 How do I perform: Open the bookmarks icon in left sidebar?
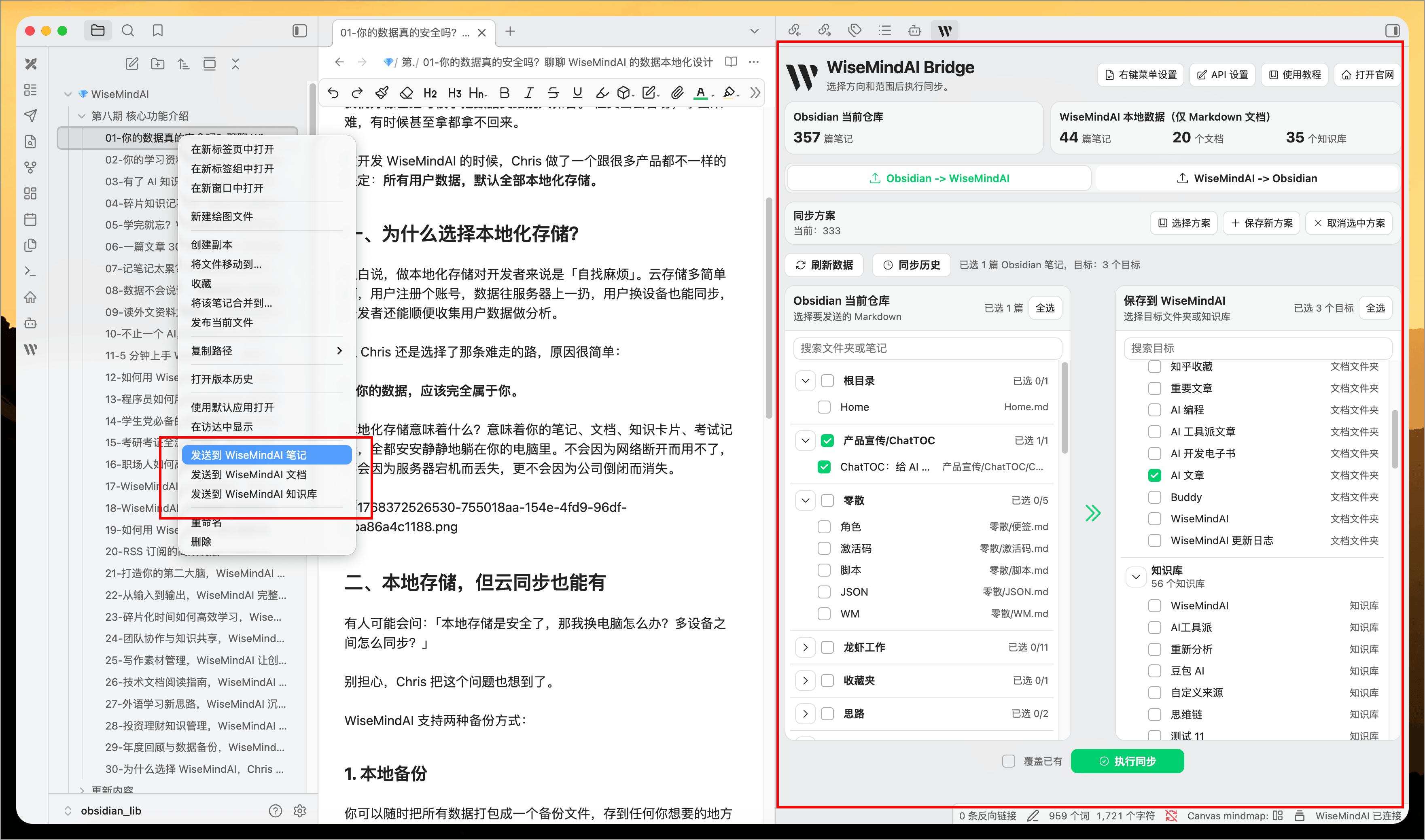[158, 31]
